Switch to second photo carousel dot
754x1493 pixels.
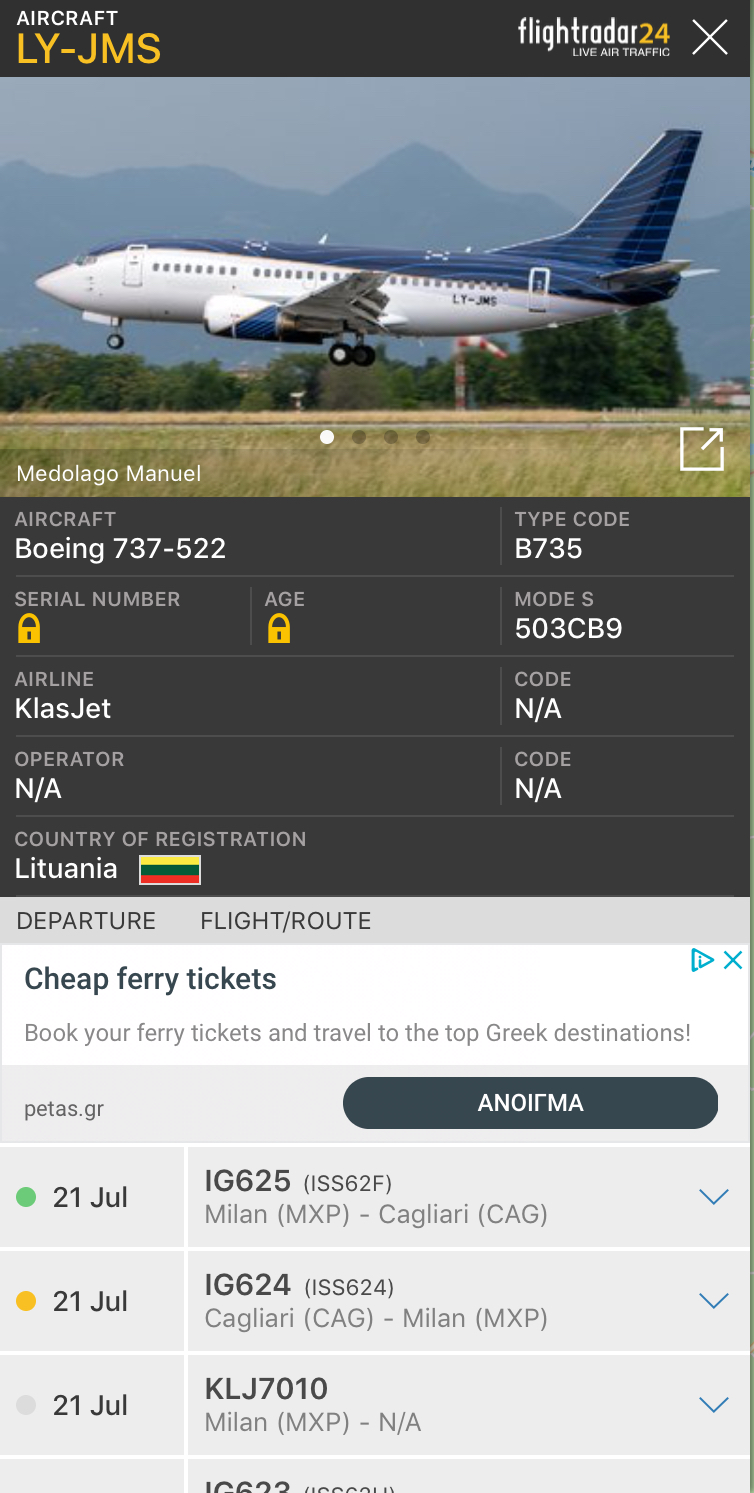tap(359, 437)
